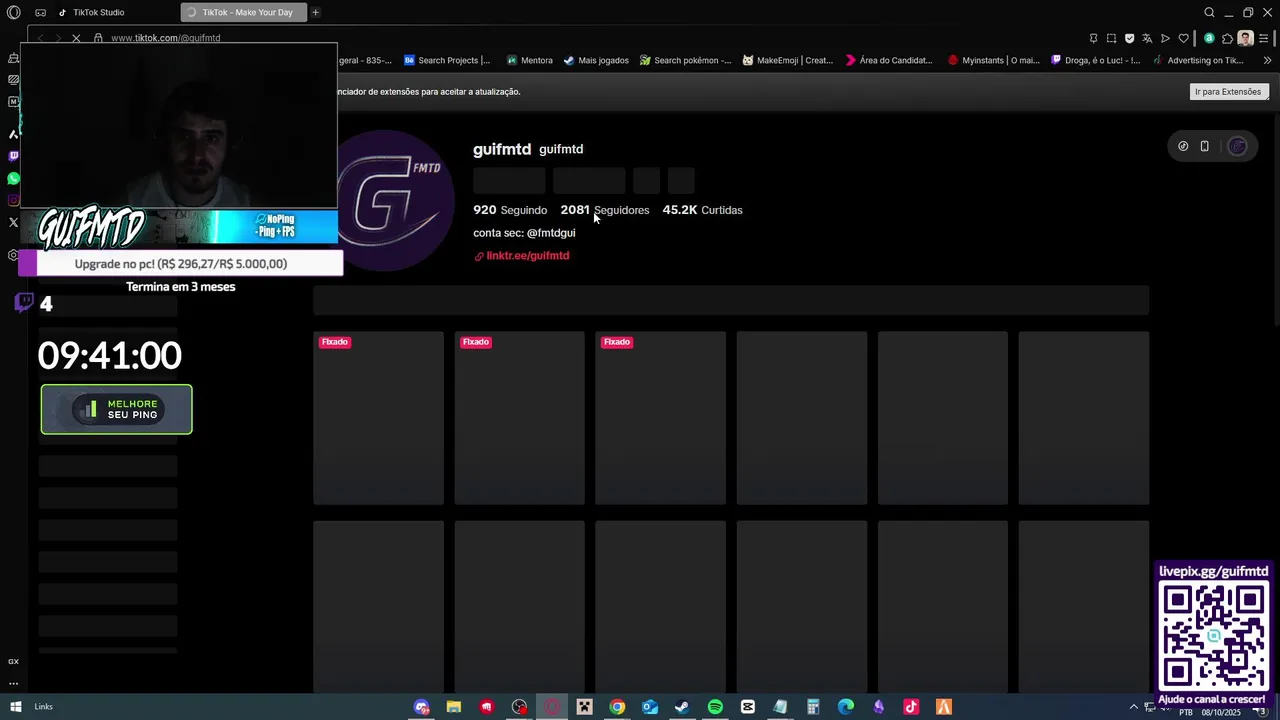The height and width of the screenshot is (720, 1280).
Task: Open the extensions cube icon
Action: click(1227, 38)
